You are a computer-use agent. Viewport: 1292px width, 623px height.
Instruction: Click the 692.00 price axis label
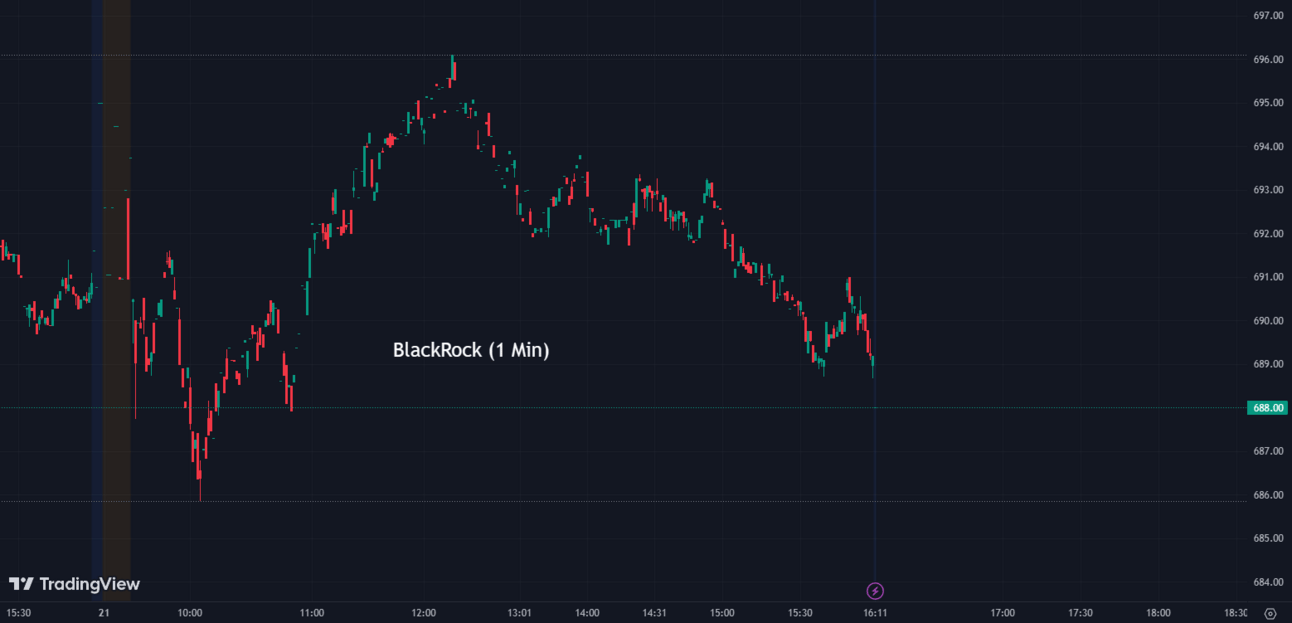click(x=1268, y=234)
